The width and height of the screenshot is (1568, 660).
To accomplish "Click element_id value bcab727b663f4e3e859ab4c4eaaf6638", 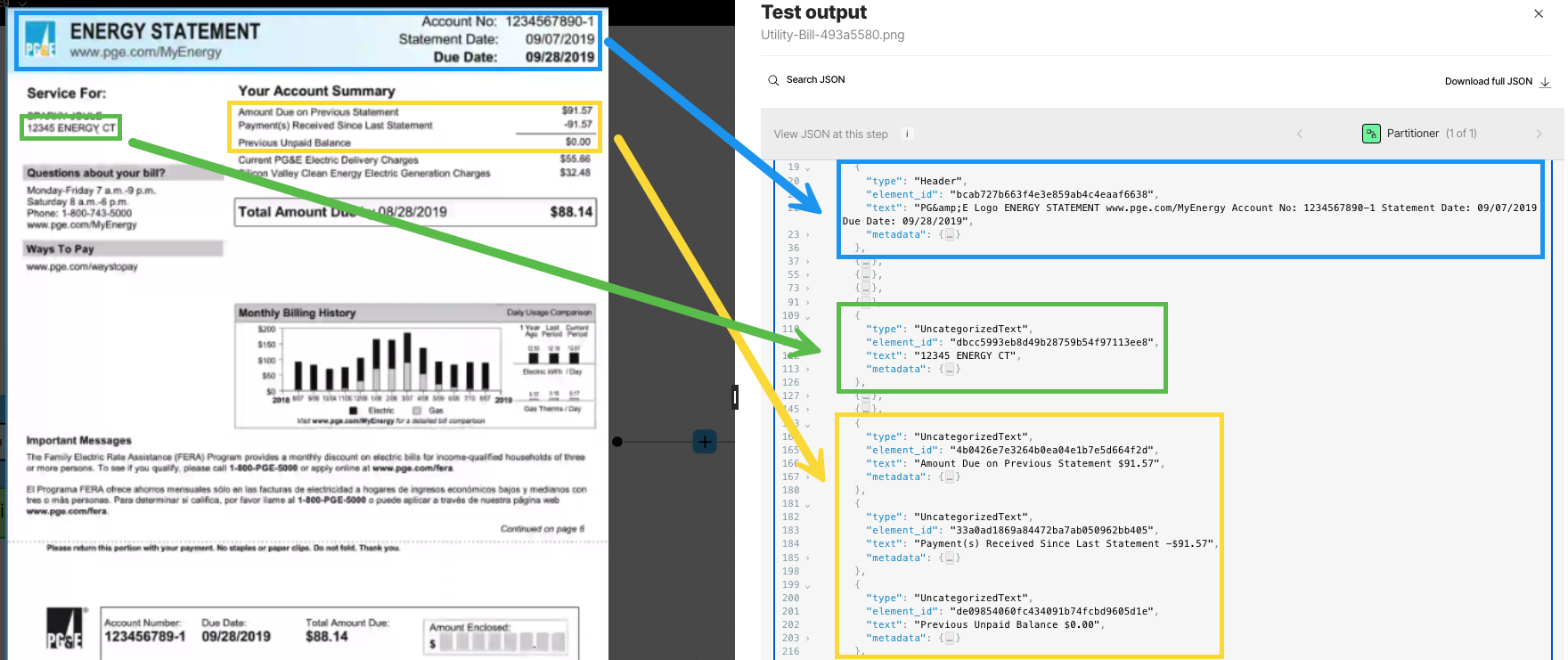I will (1052, 194).
